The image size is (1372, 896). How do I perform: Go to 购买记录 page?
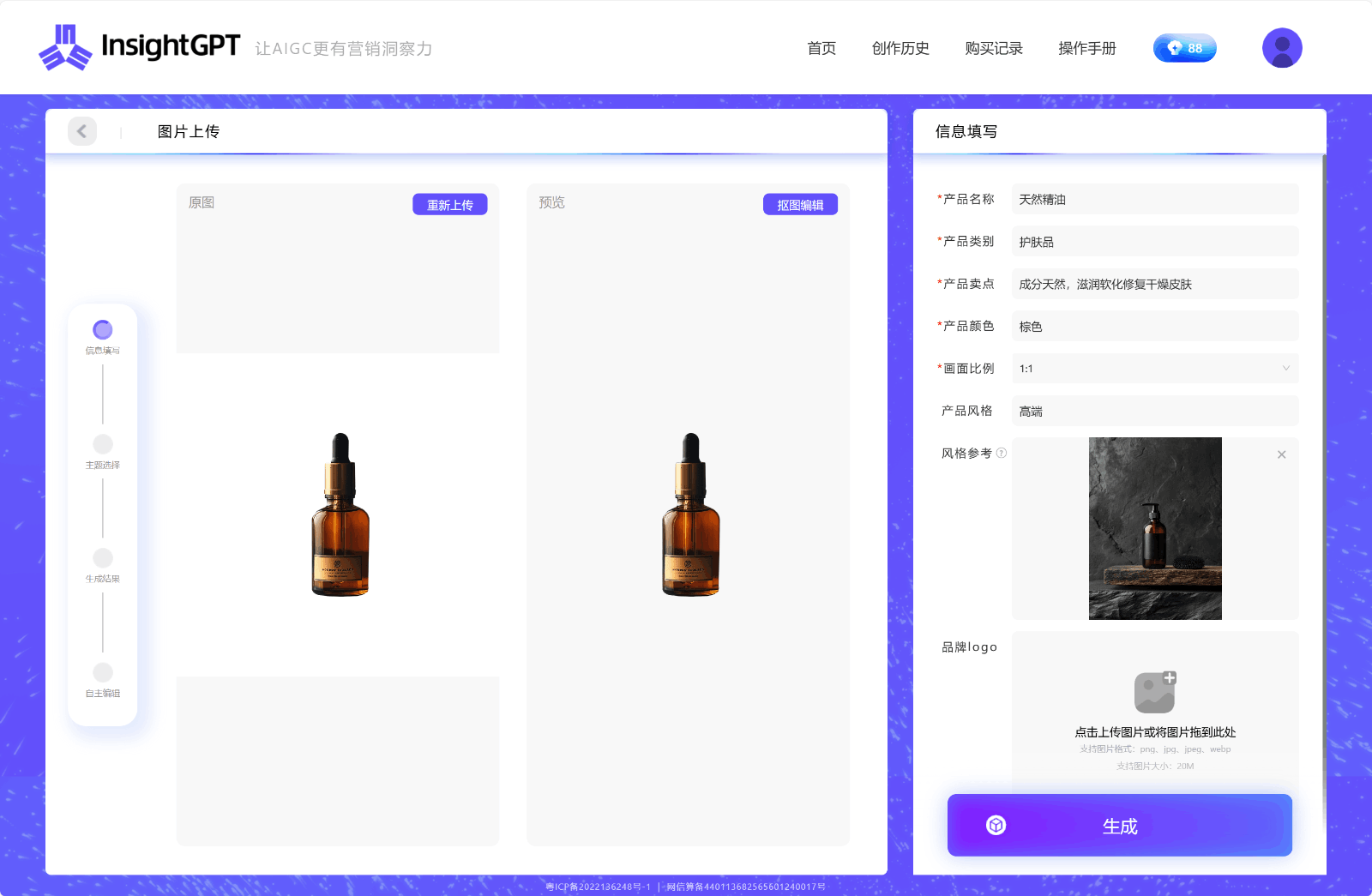point(994,48)
